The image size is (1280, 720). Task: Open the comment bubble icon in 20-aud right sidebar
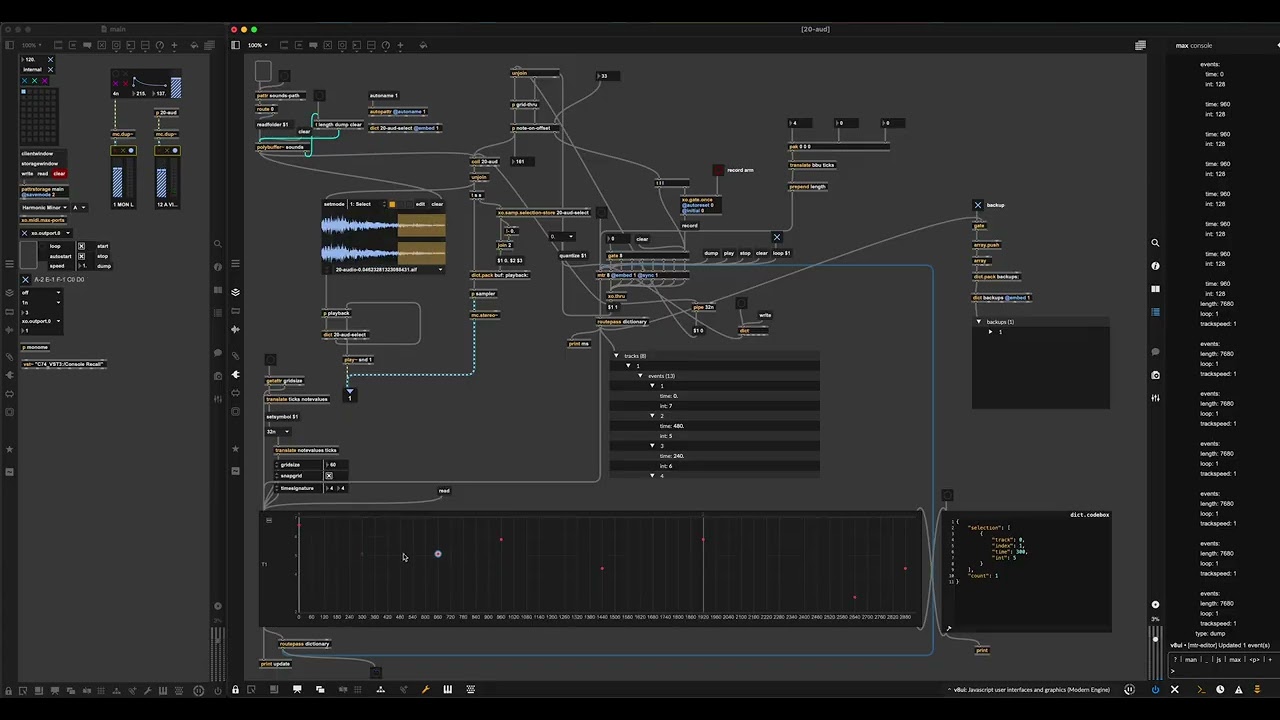pyautogui.click(x=1155, y=352)
